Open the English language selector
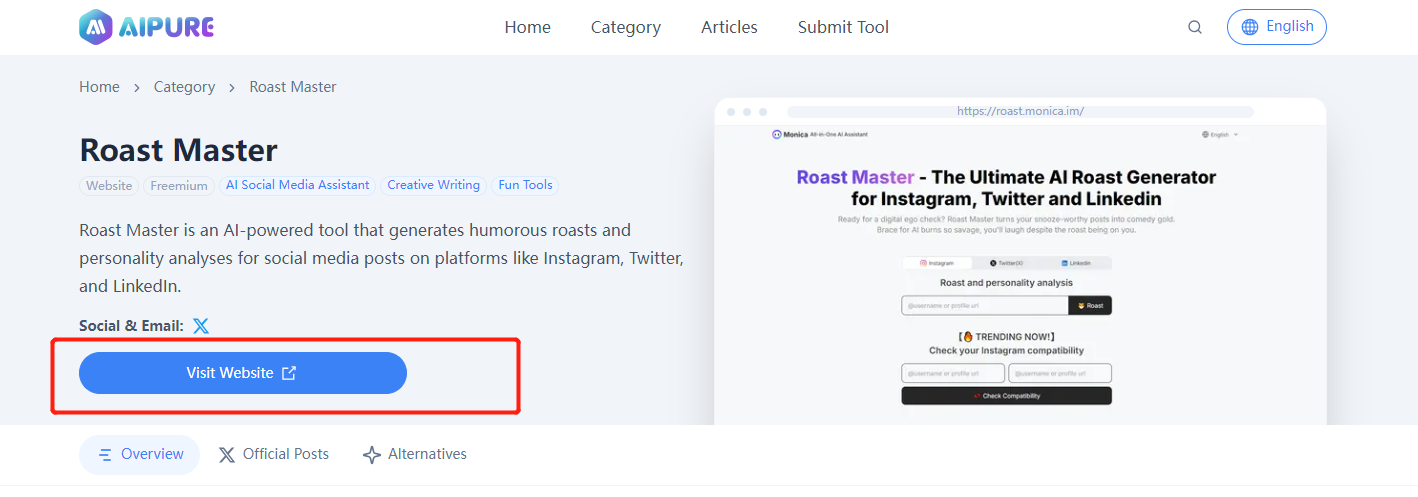 coord(1277,27)
